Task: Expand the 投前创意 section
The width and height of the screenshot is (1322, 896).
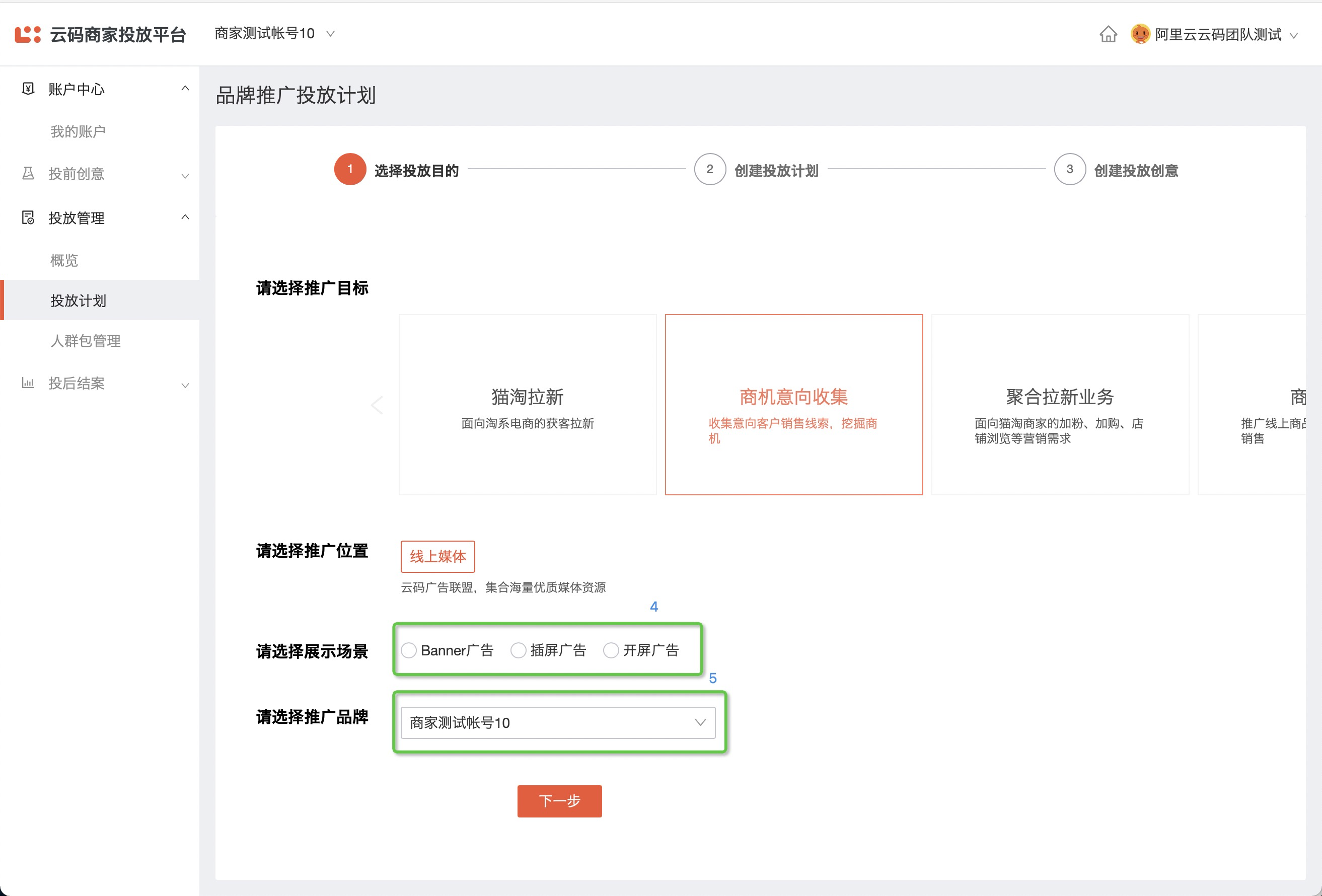Action: tap(185, 176)
